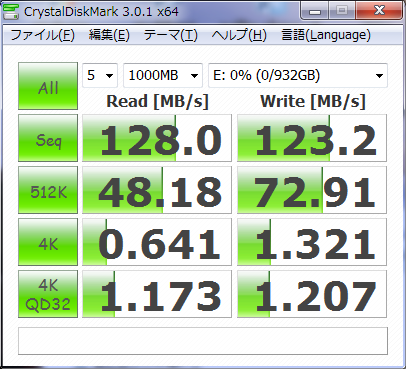Close the CrystalDiskMark window
The image size is (406, 369).
379,11
